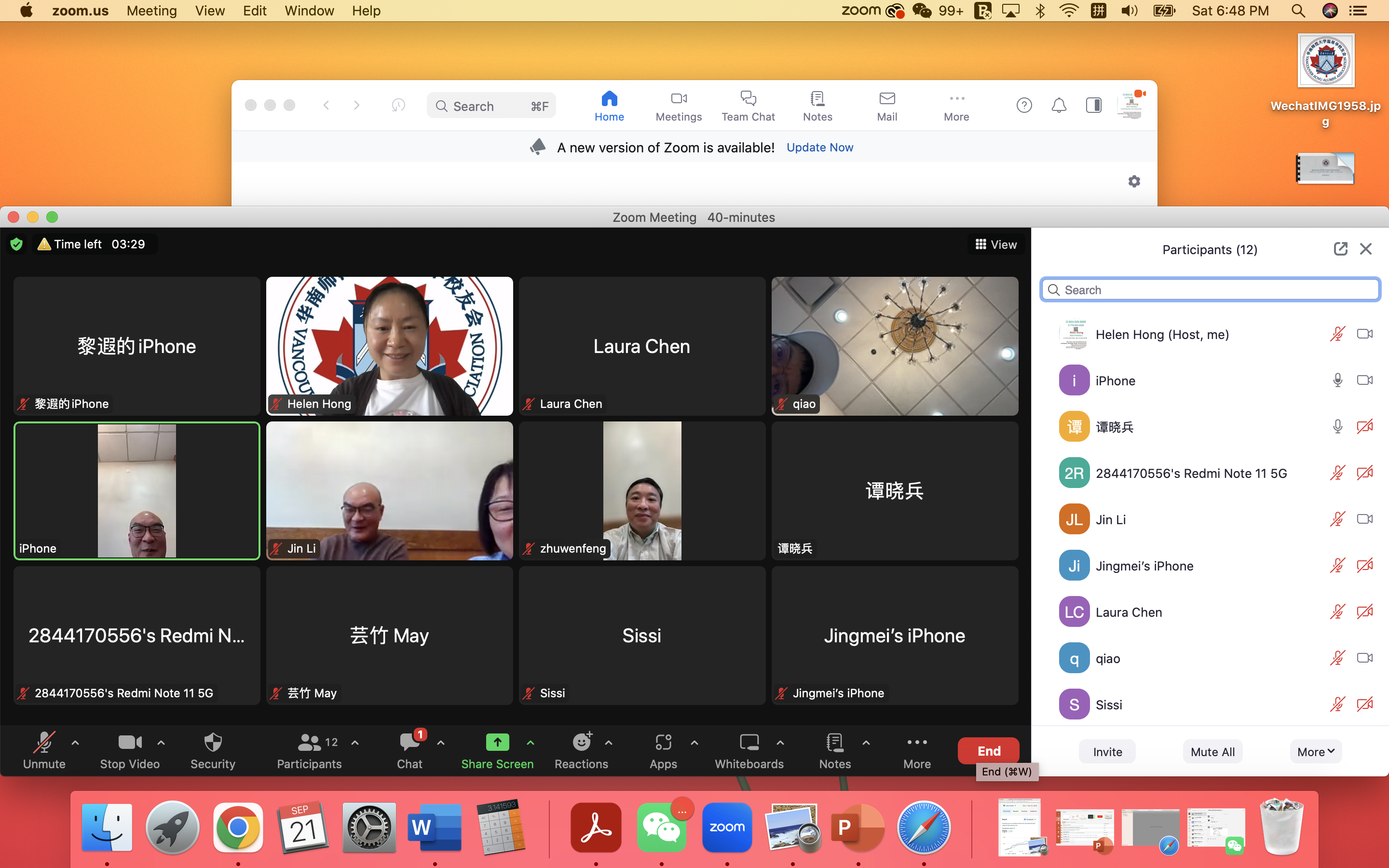Viewport: 1389px width, 868px height.
Task: Click the Unmute microphone icon
Action: click(x=43, y=742)
